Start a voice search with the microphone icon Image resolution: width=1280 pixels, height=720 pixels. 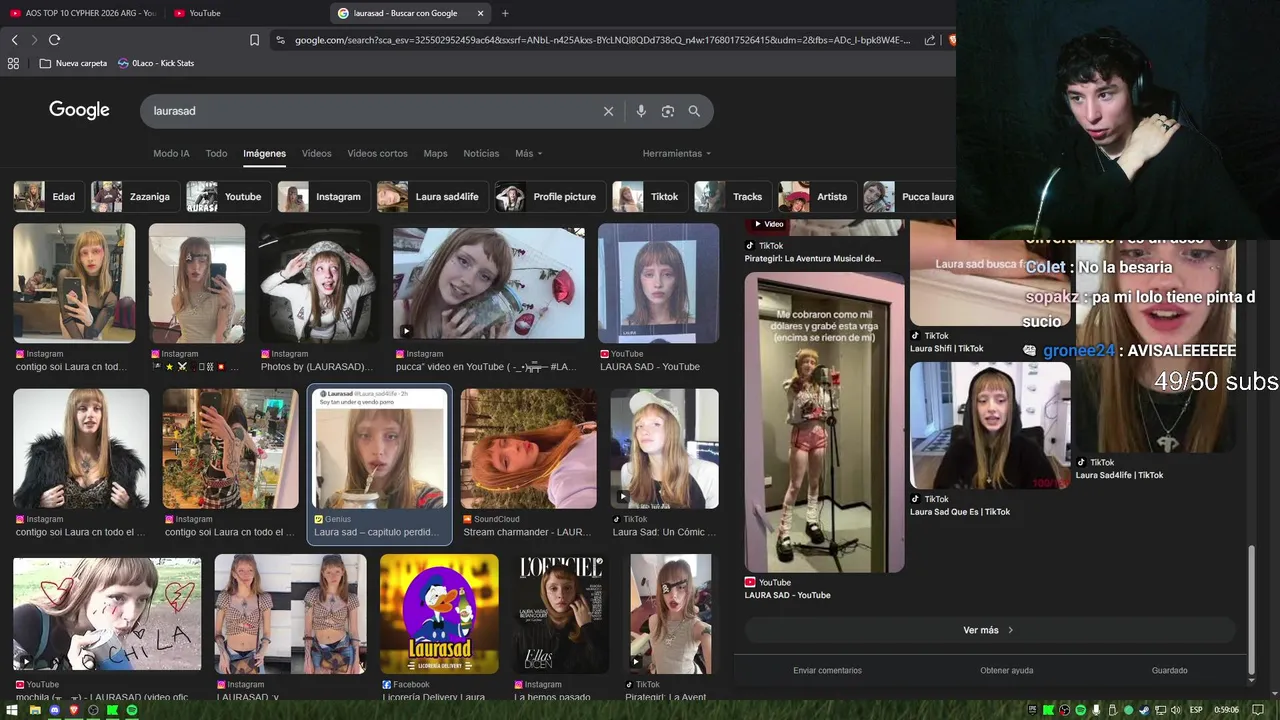tap(641, 111)
